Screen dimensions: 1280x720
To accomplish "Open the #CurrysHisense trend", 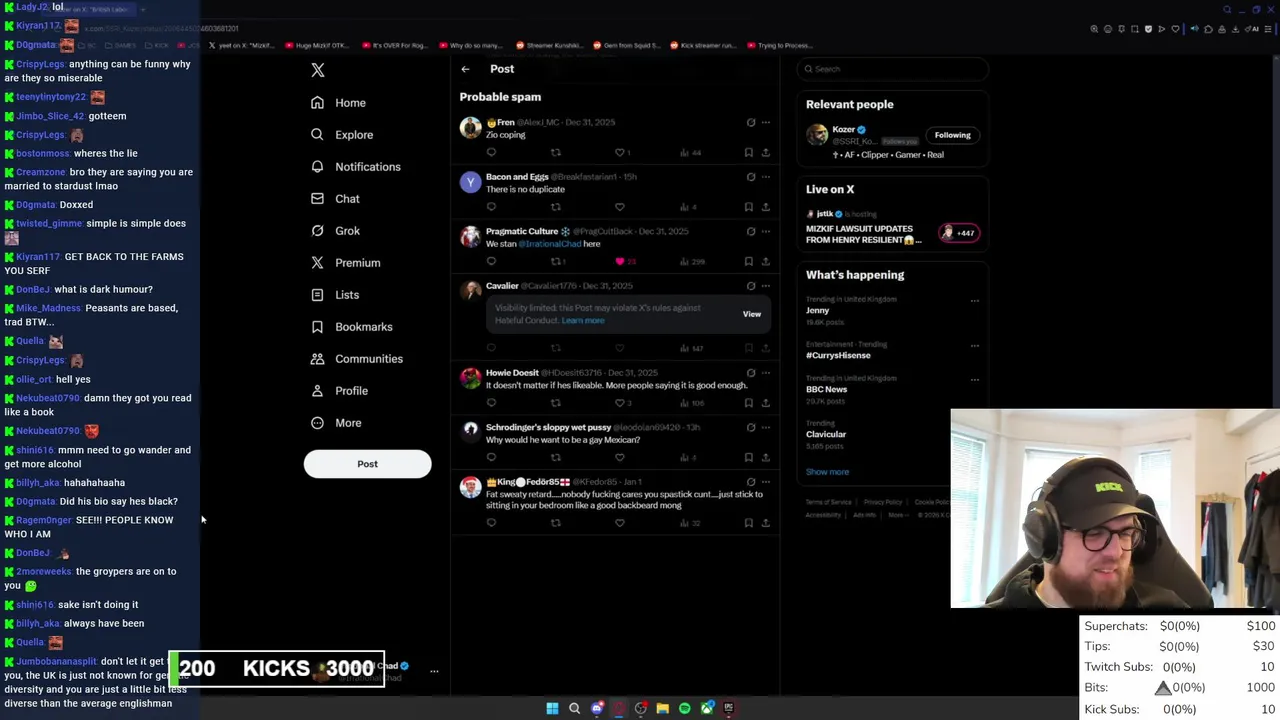I will (838, 356).
